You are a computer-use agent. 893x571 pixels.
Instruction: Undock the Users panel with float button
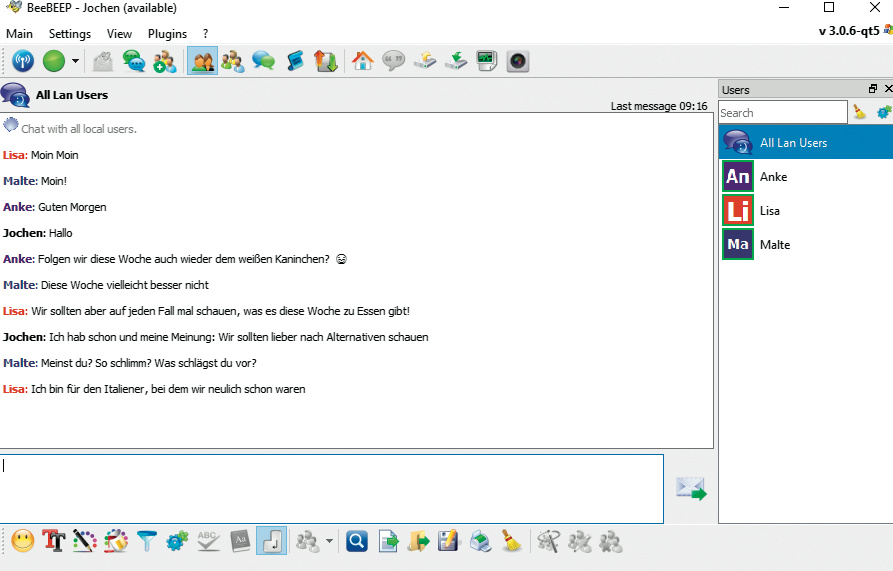point(873,89)
